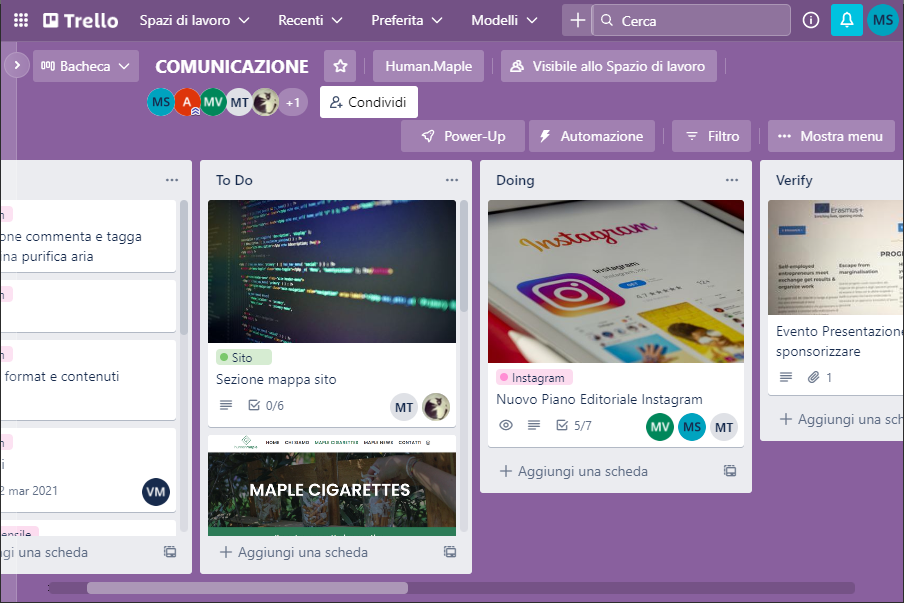The height and width of the screenshot is (603, 904).
Task: Select MT member avatar in board header
Action: (239, 103)
